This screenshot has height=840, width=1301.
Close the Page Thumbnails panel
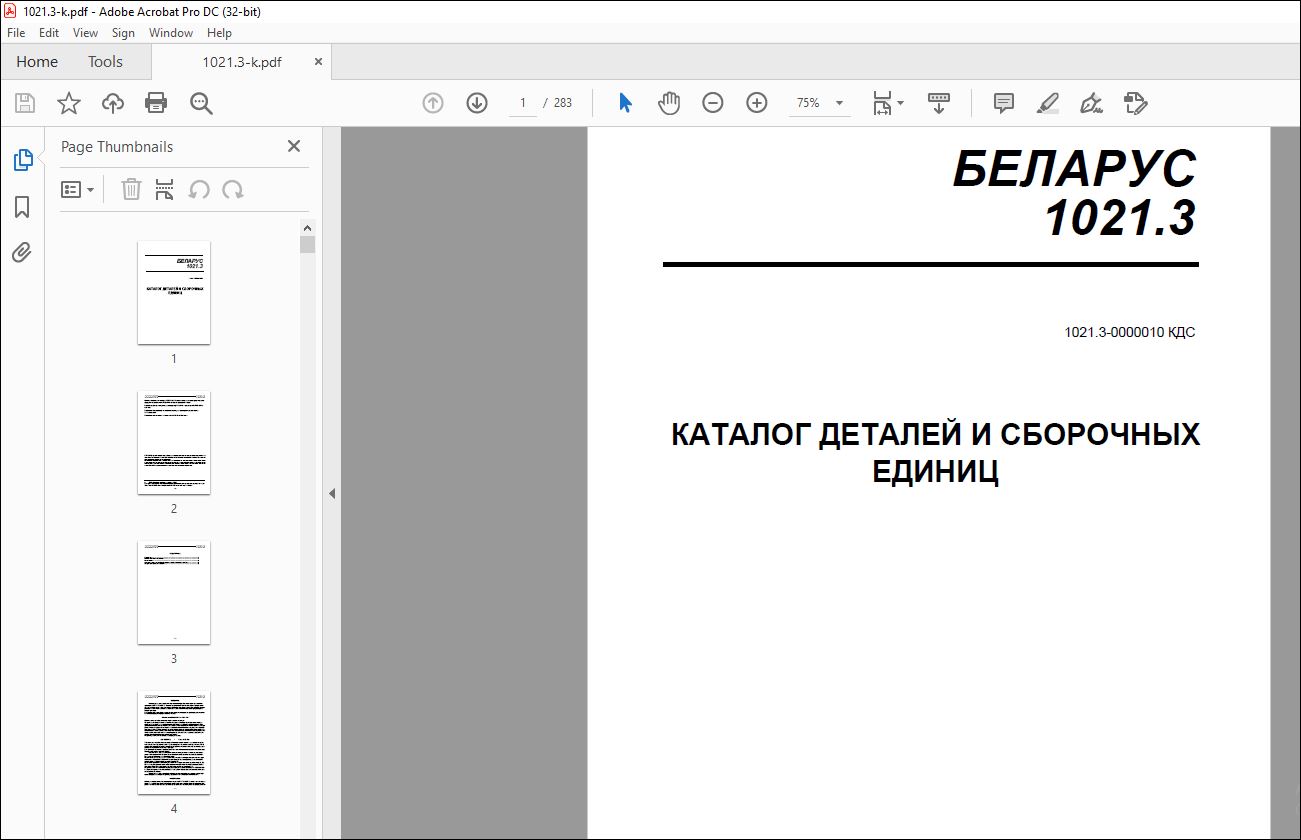pyautogui.click(x=294, y=146)
